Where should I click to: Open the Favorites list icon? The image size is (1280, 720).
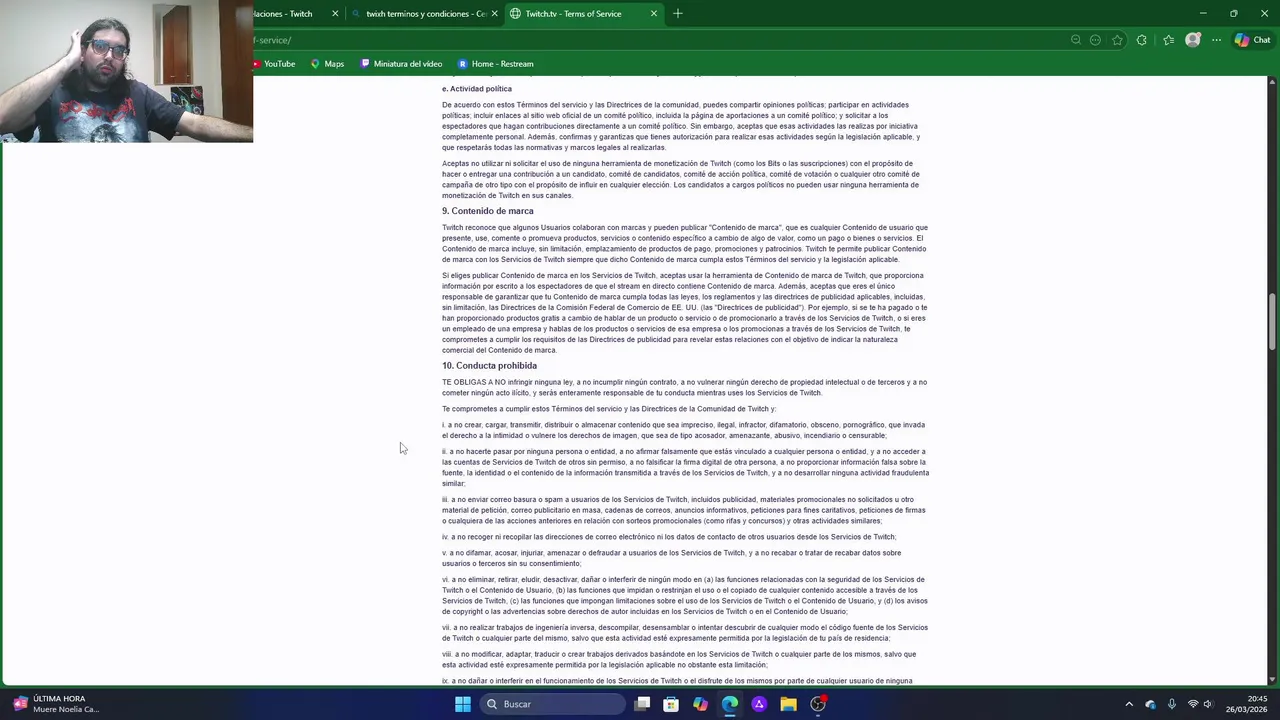1168,40
